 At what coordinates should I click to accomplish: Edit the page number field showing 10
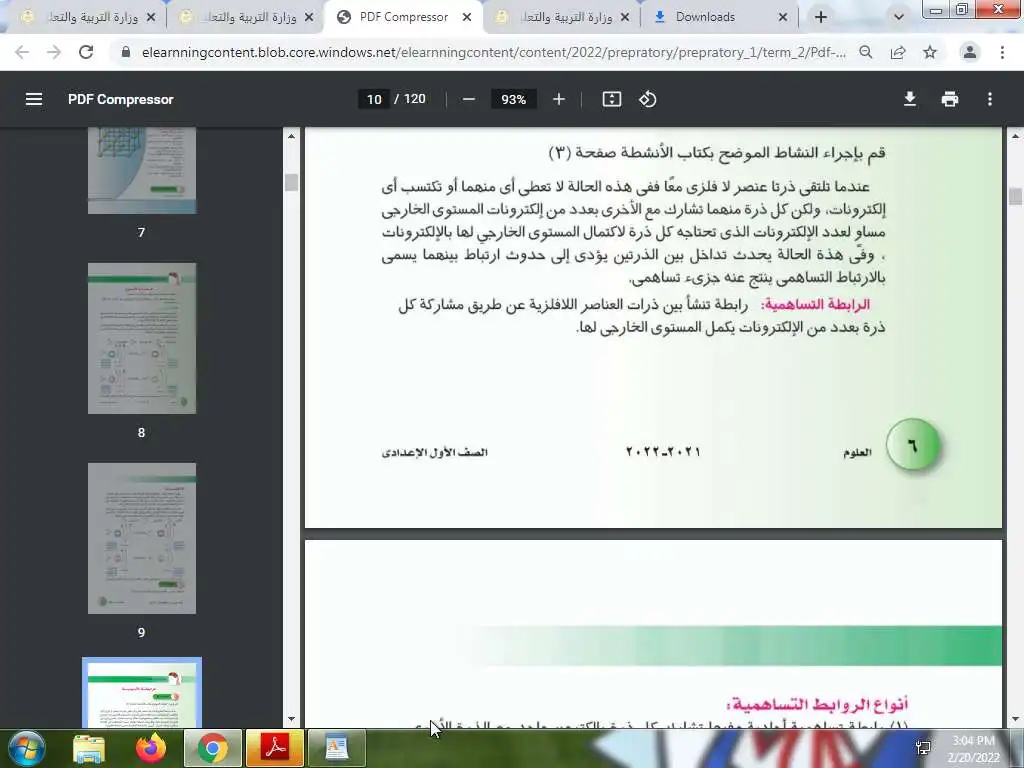374,99
